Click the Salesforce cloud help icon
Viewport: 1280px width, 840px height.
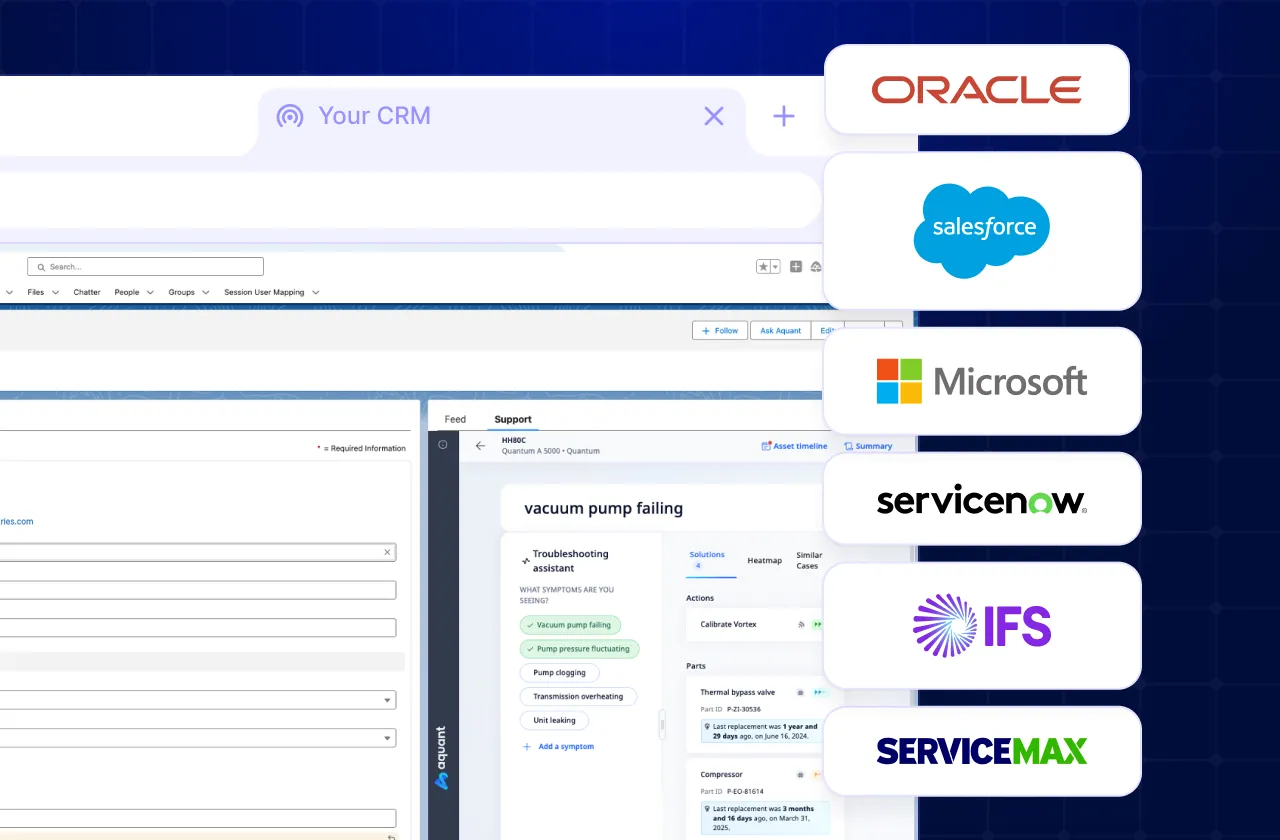click(816, 267)
